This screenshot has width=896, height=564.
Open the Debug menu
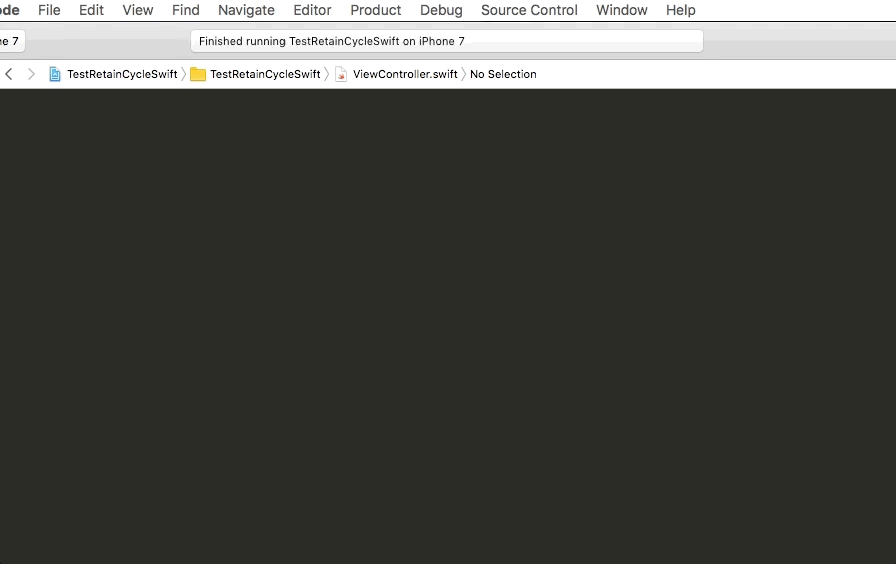(441, 10)
